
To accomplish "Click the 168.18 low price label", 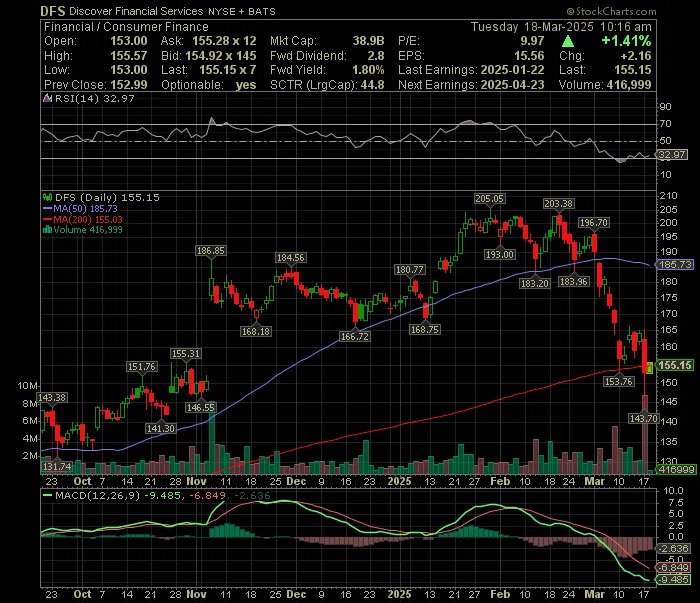I will point(255,331).
